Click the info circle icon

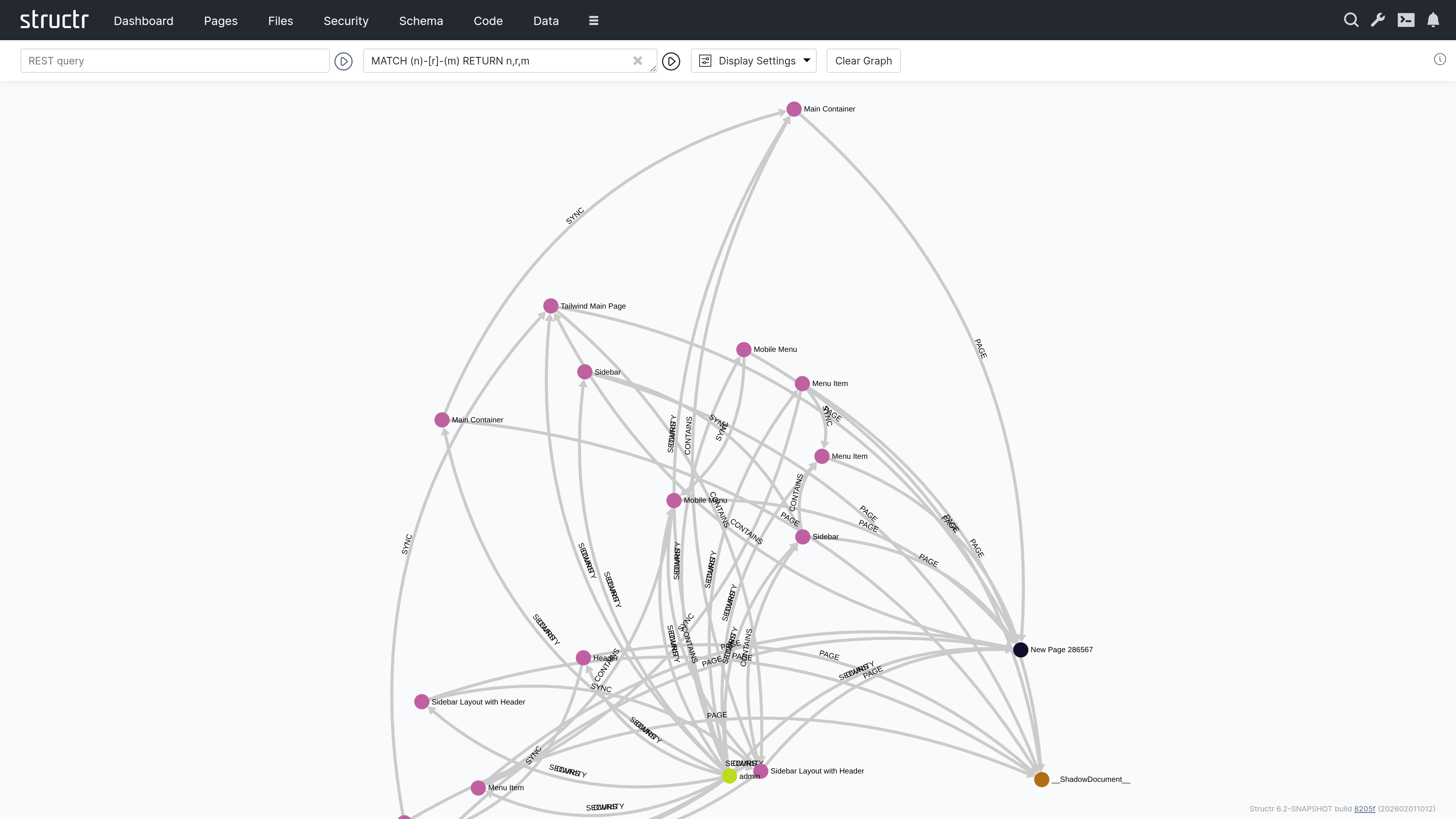coord(1440,60)
